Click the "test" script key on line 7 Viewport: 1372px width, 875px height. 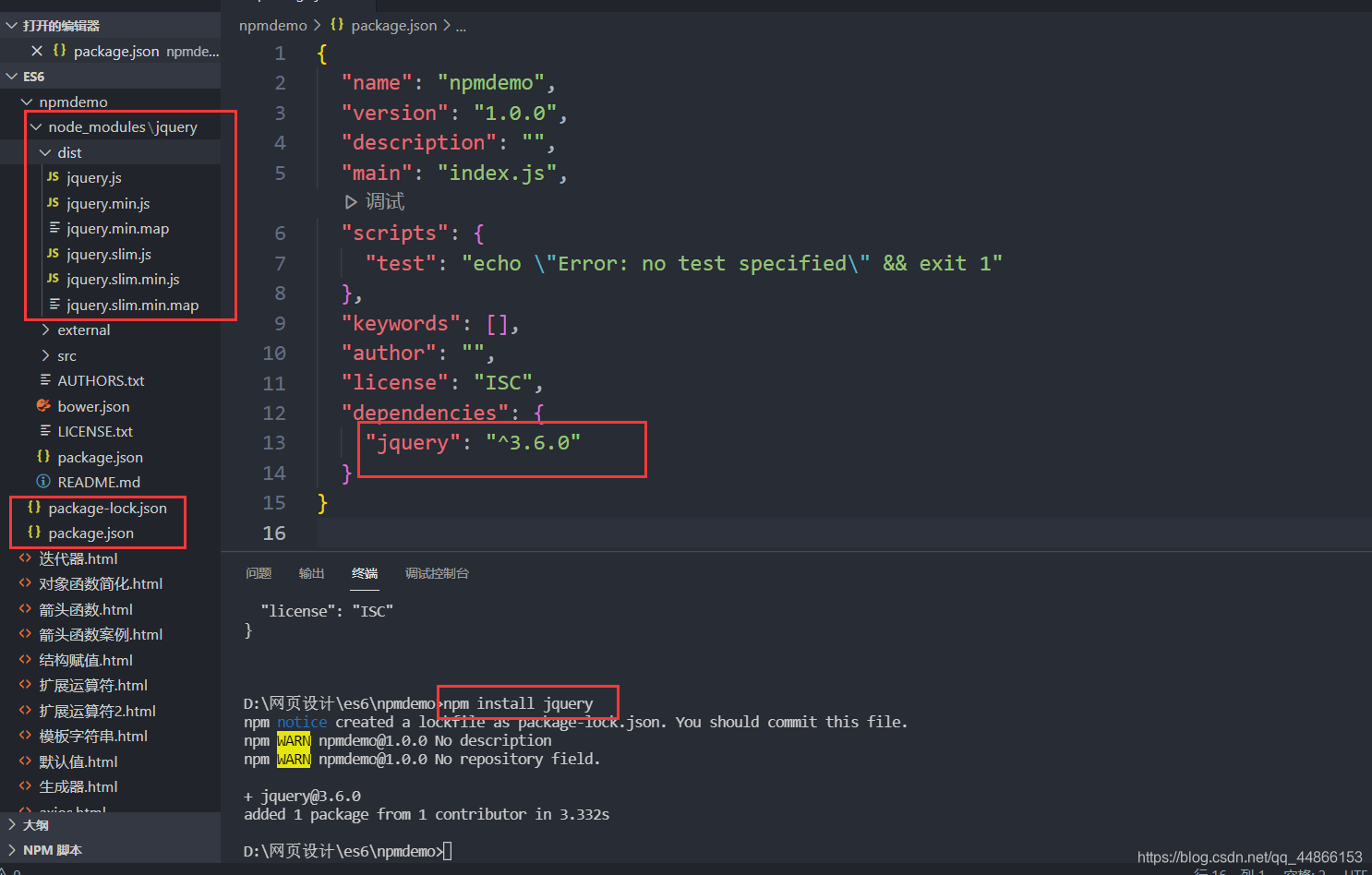coord(401,263)
